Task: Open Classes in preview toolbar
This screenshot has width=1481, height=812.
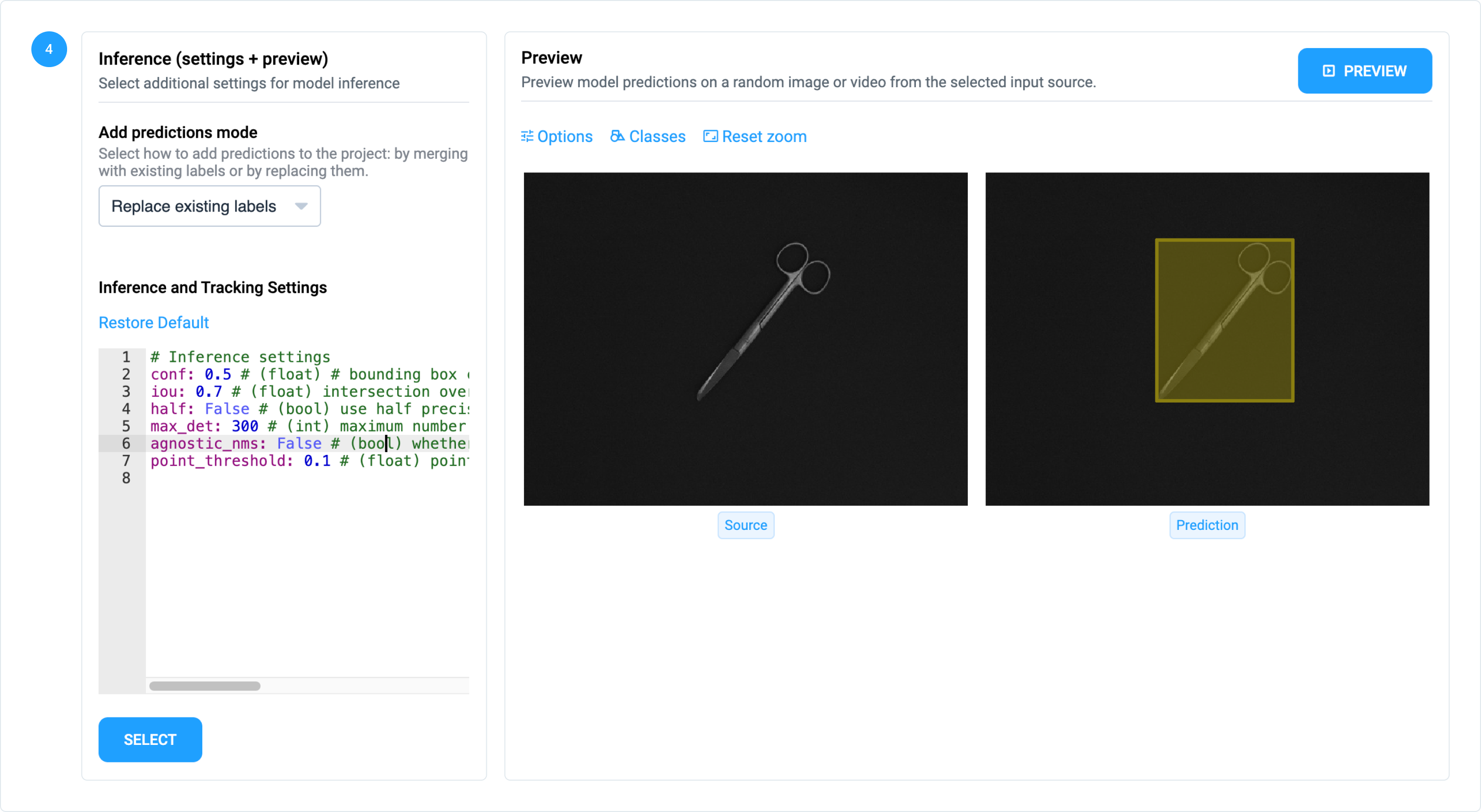Action: pos(657,136)
